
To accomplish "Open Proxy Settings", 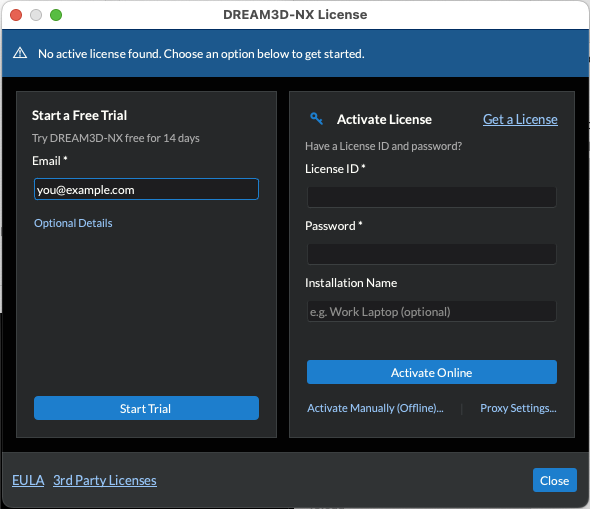I will pyautogui.click(x=518, y=408).
